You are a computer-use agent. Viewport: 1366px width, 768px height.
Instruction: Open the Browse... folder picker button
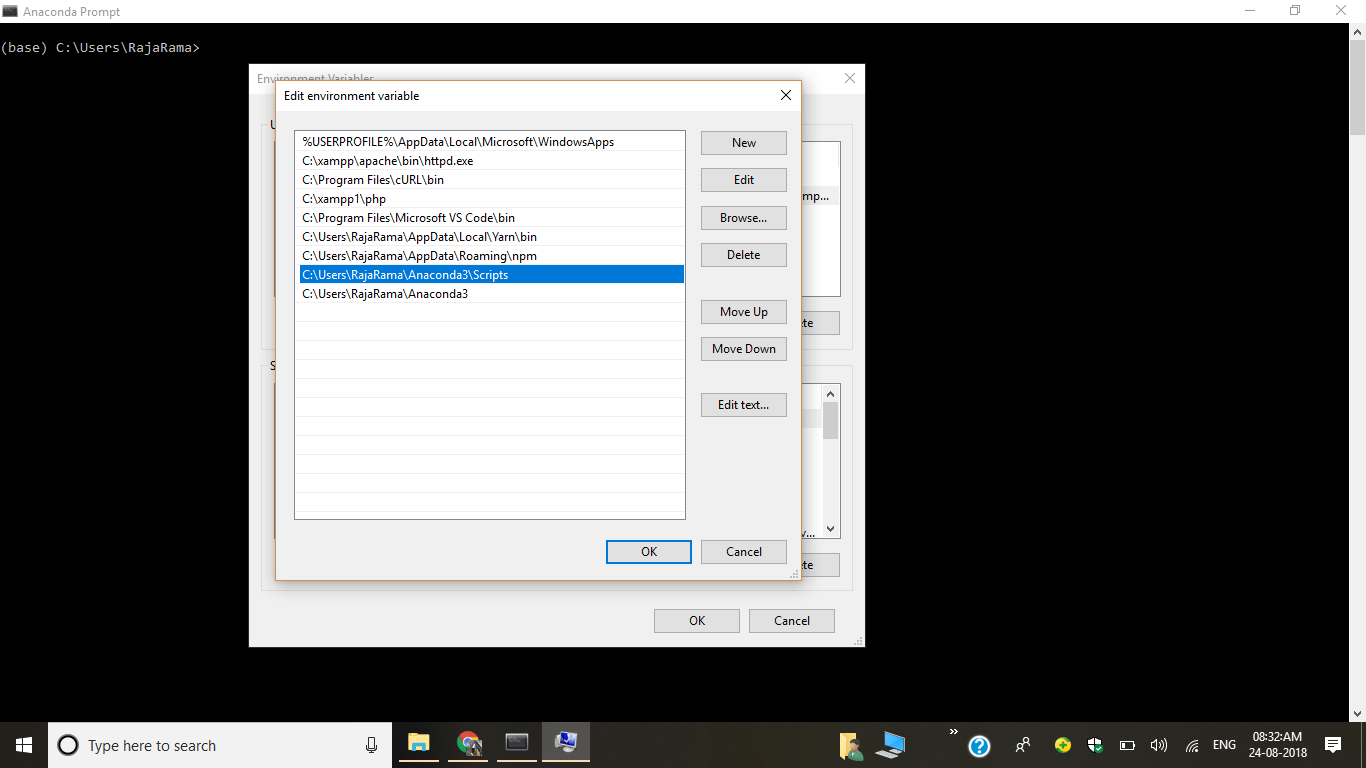tap(743, 218)
